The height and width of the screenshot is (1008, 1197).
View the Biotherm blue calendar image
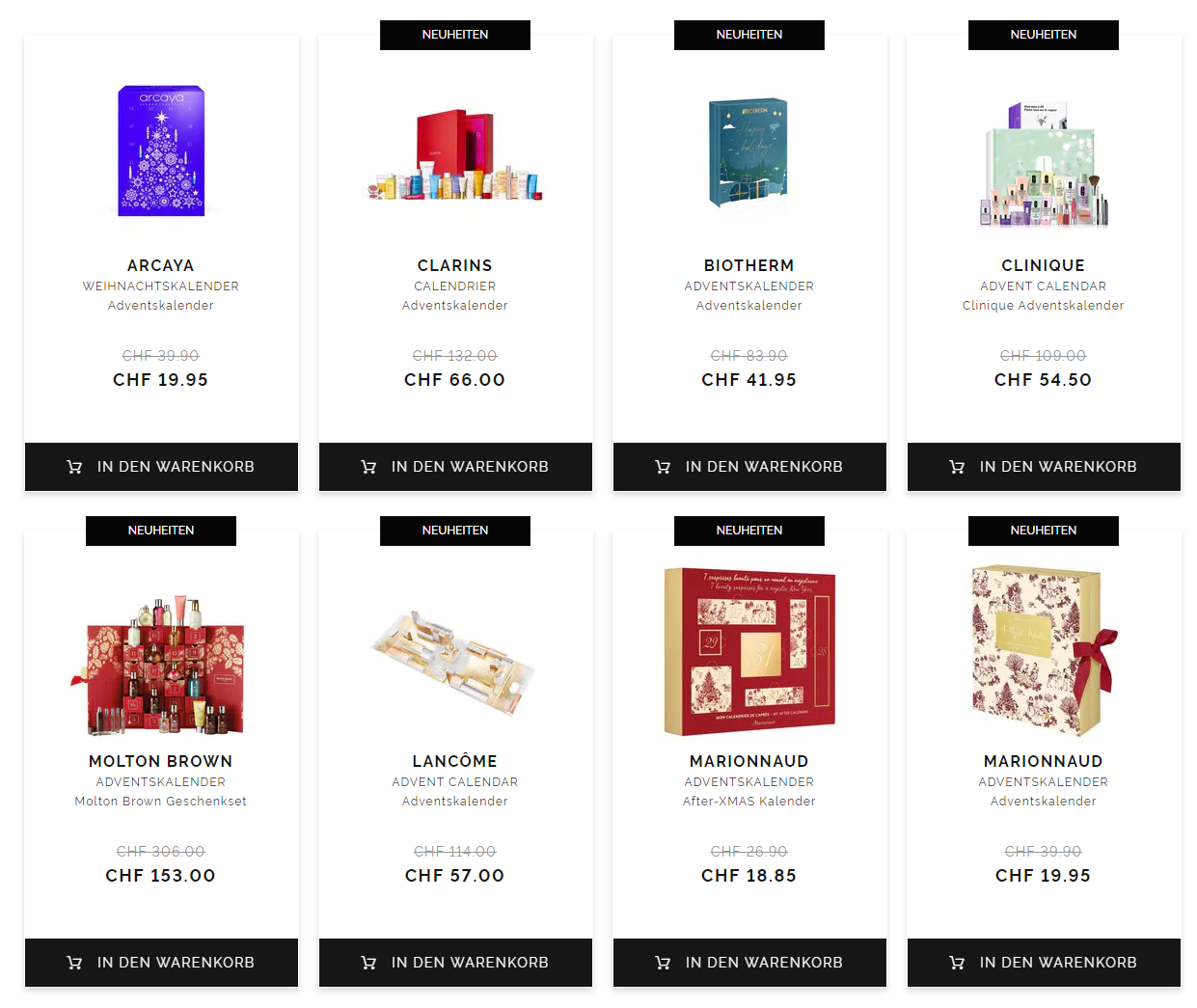pos(748,153)
